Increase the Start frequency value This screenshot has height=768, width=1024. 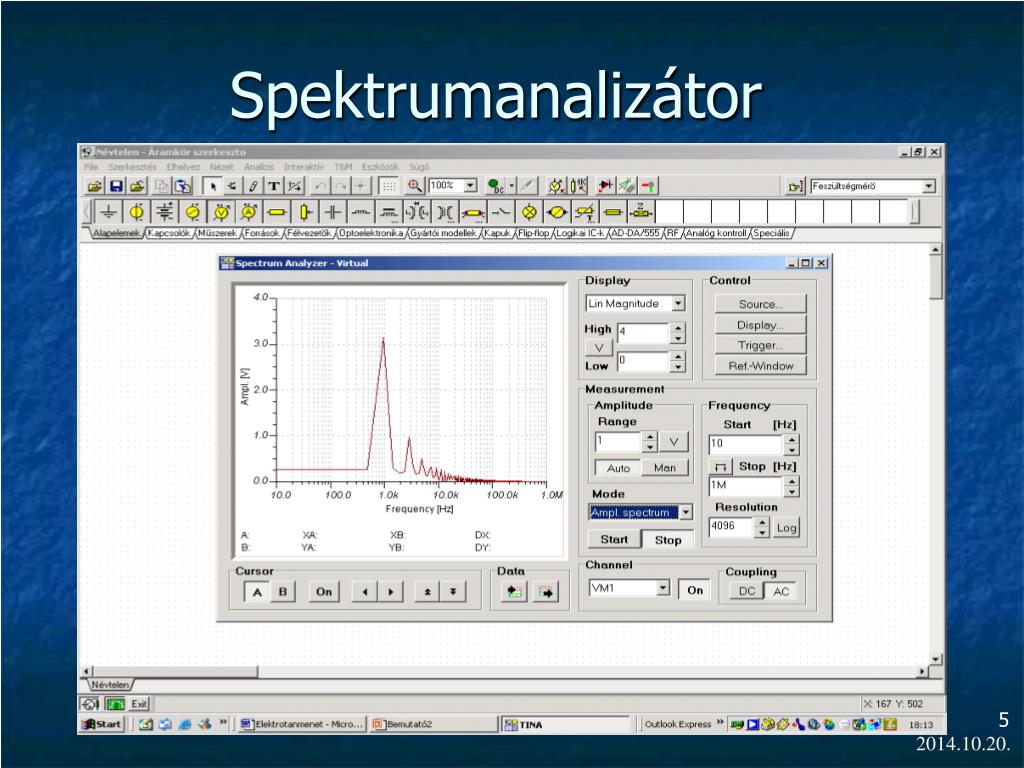point(792,440)
